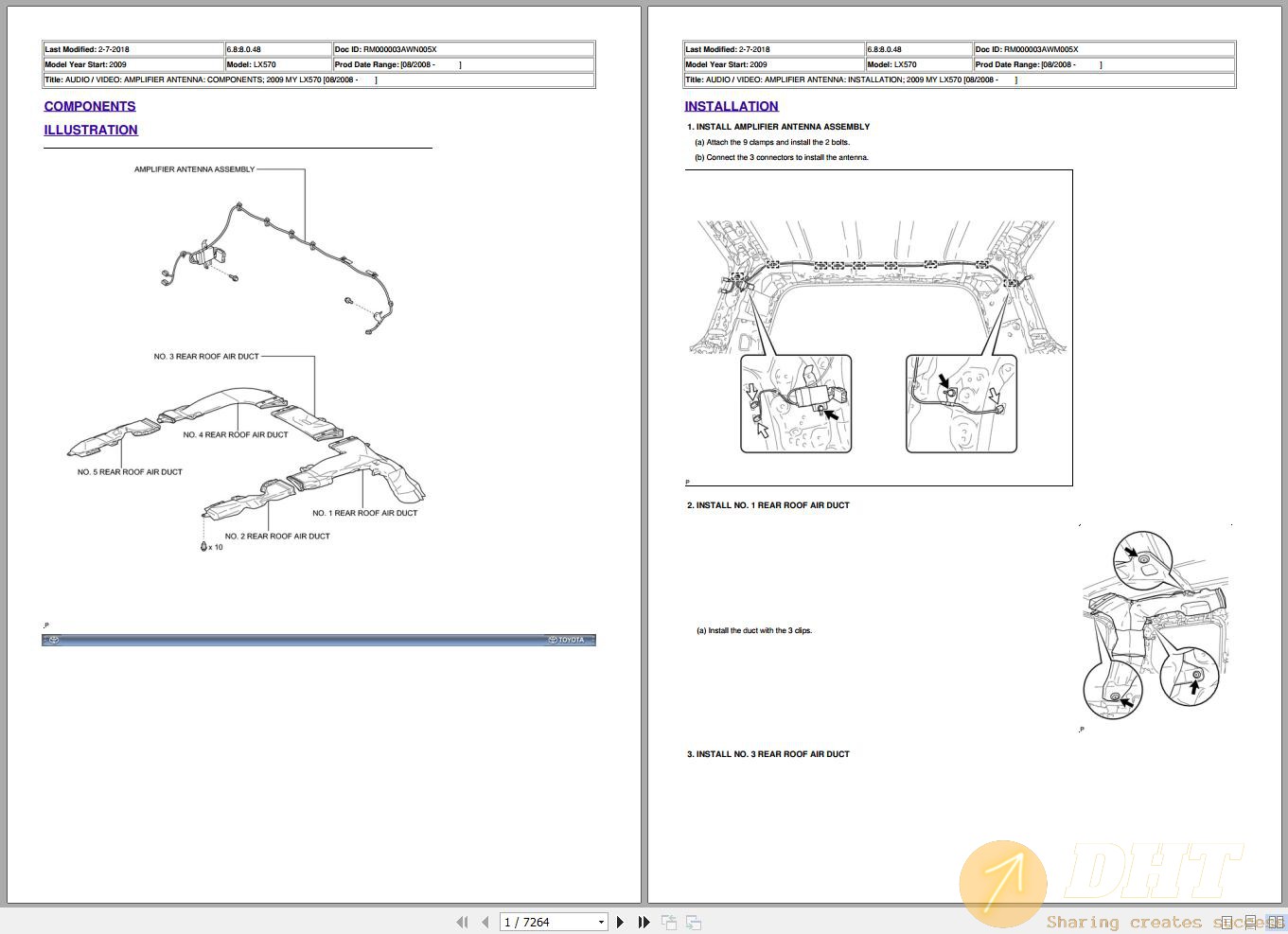Screen dimensions: 1288x934
Task: Open the COMPONENTS heading link
Action: tap(90, 106)
